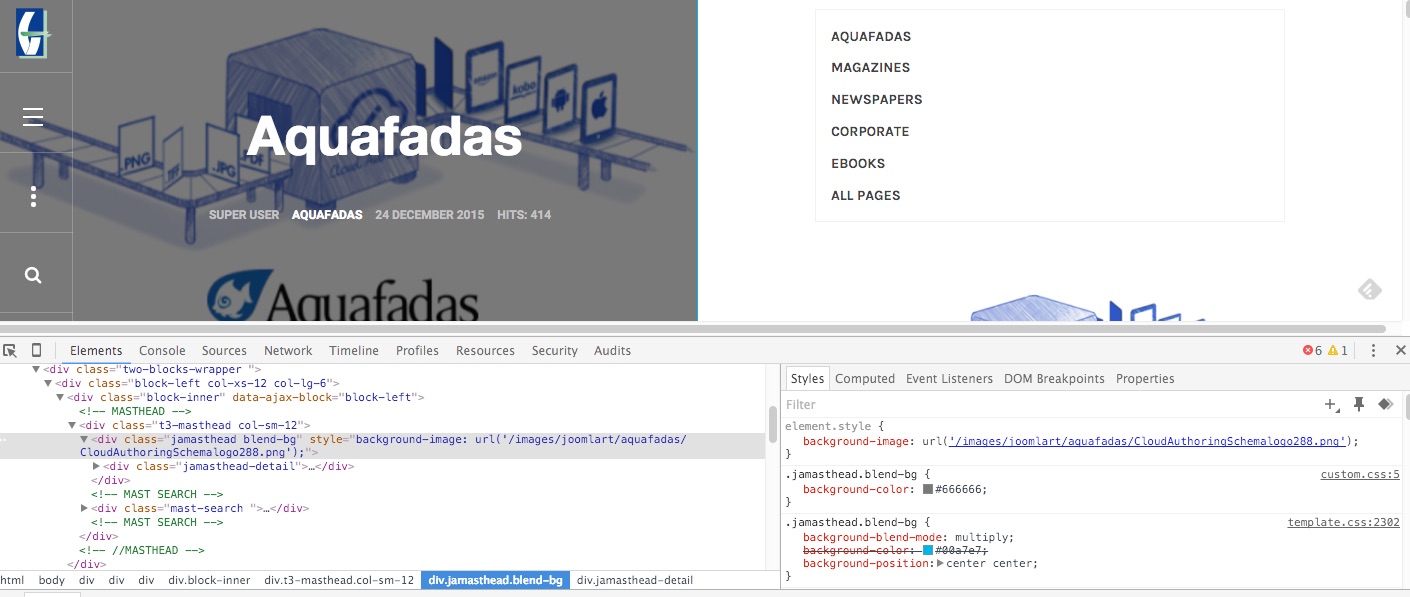Switch to Computed styles tab

[x=865, y=378]
